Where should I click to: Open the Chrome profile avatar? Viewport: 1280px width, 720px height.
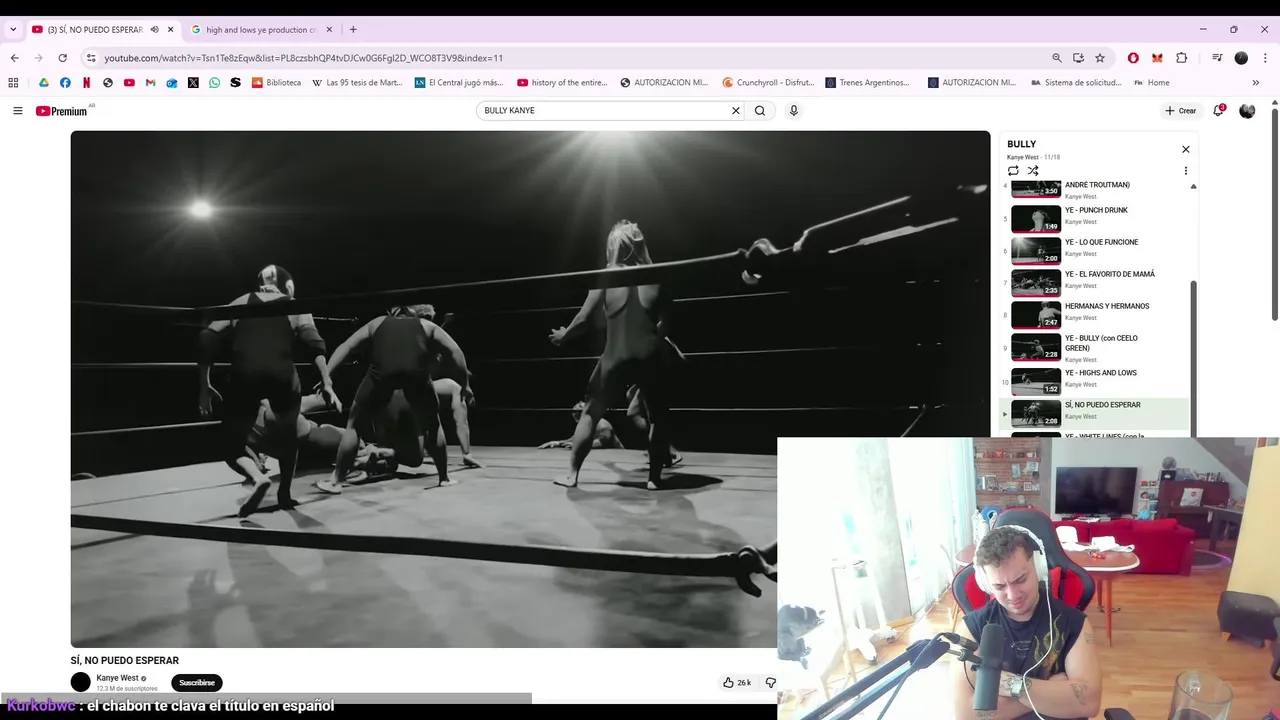(1241, 58)
